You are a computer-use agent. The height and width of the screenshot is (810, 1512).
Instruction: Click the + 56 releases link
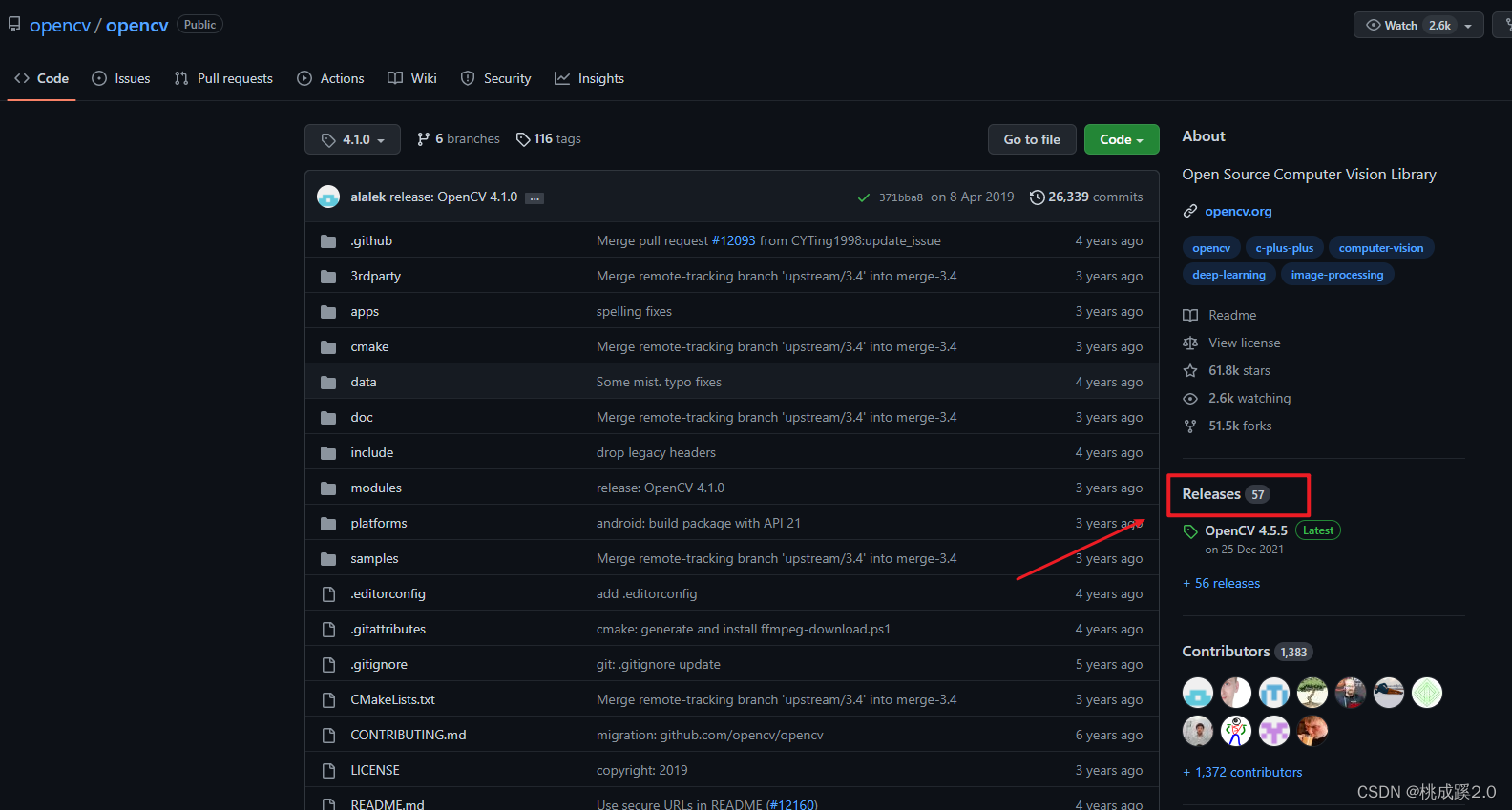click(1221, 583)
